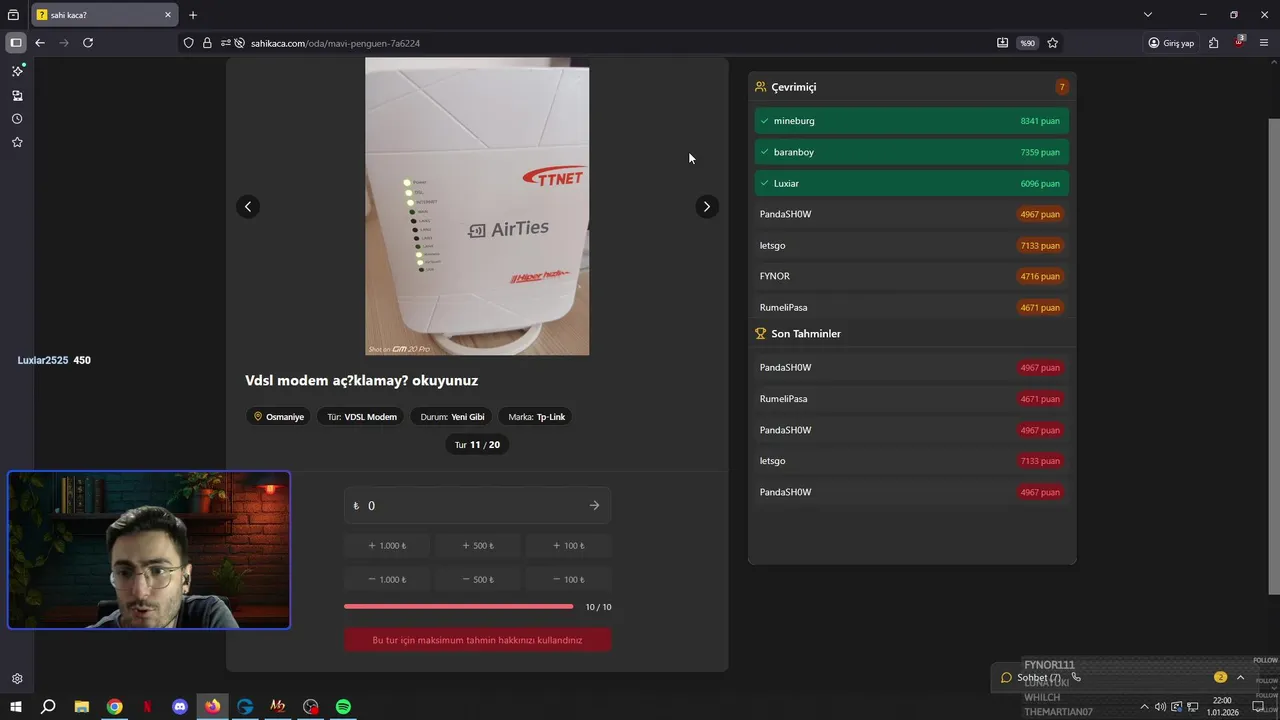Subtract 1.000 ₺ from the guess

click(387, 580)
